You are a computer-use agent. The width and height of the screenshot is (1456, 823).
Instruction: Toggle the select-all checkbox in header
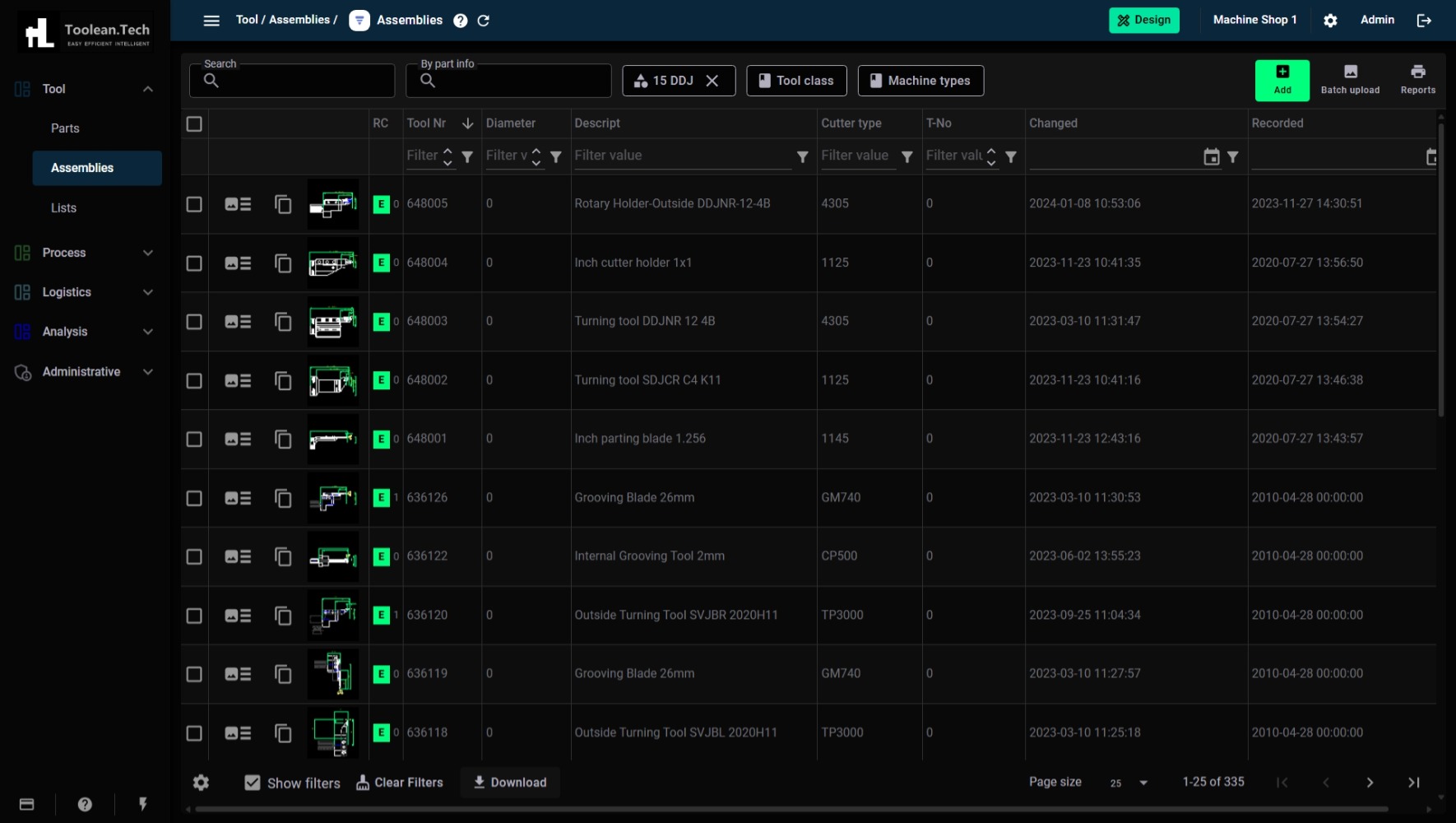pyautogui.click(x=194, y=124)
